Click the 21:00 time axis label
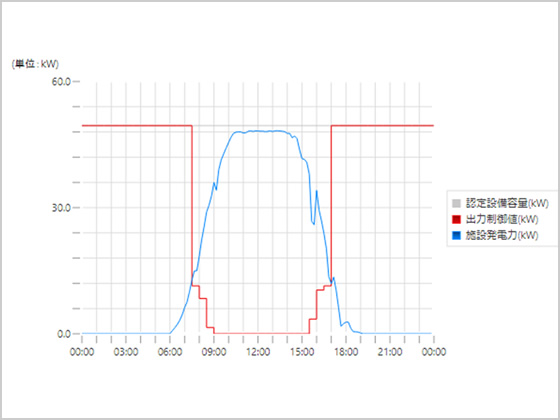 pos(390,352)
